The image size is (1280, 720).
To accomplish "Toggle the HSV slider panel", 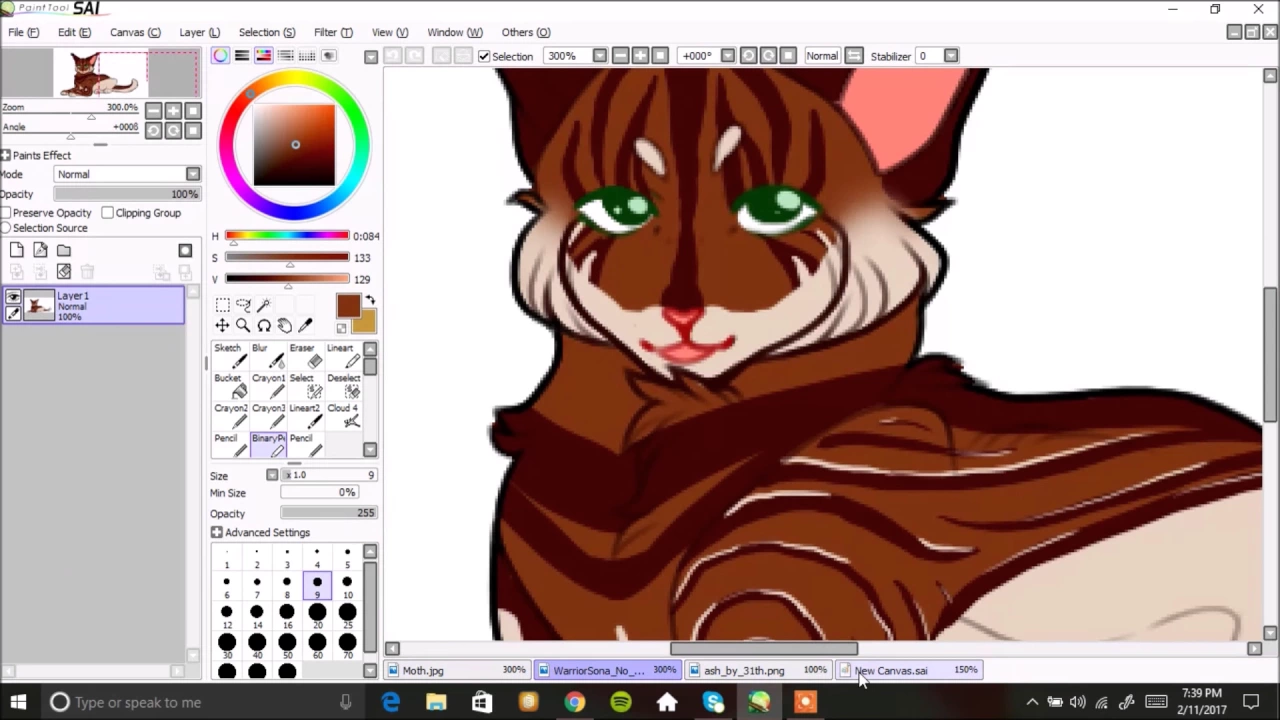I will tap(264, 56).
